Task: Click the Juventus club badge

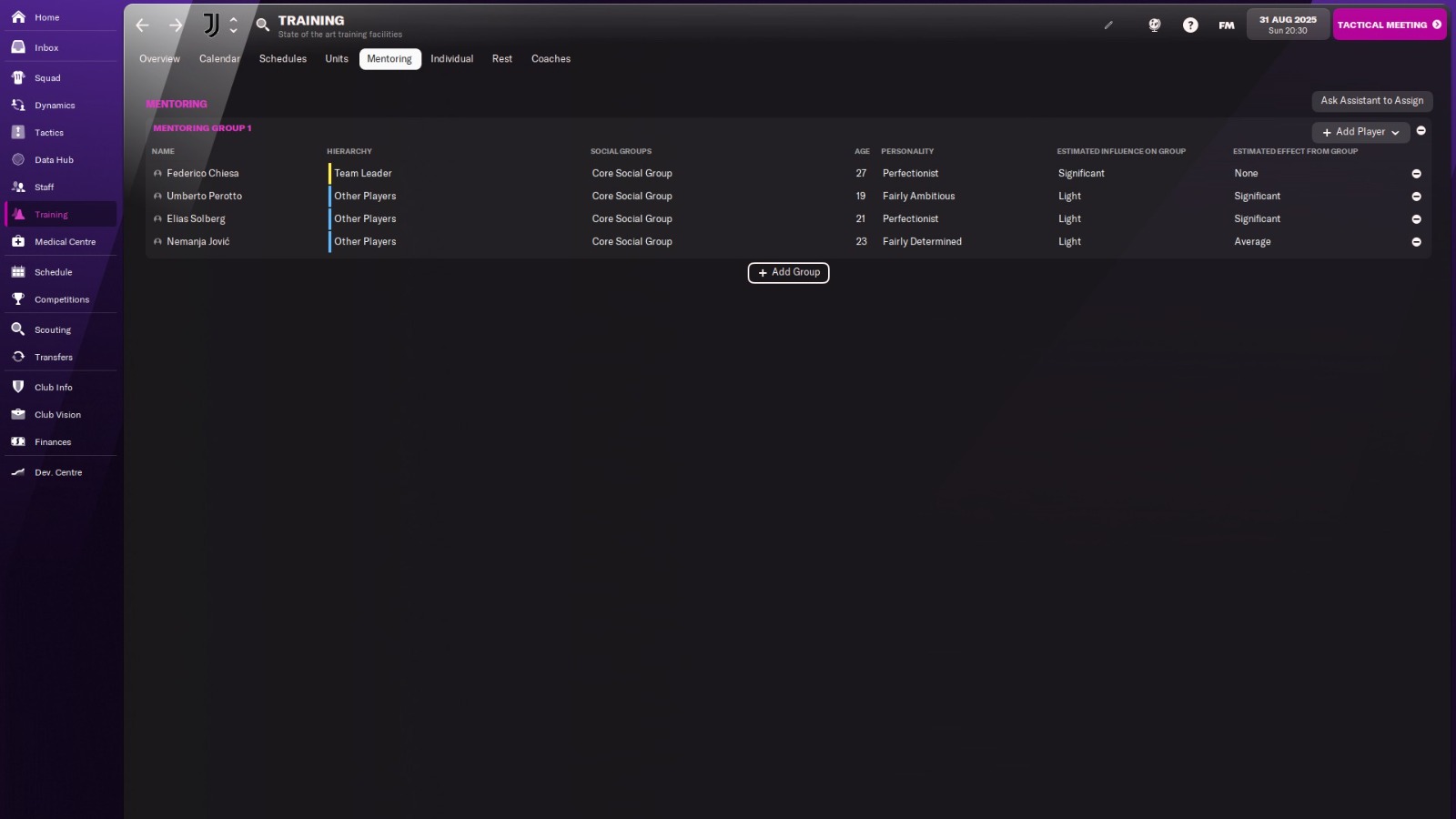Action: [x=210, y=25]
